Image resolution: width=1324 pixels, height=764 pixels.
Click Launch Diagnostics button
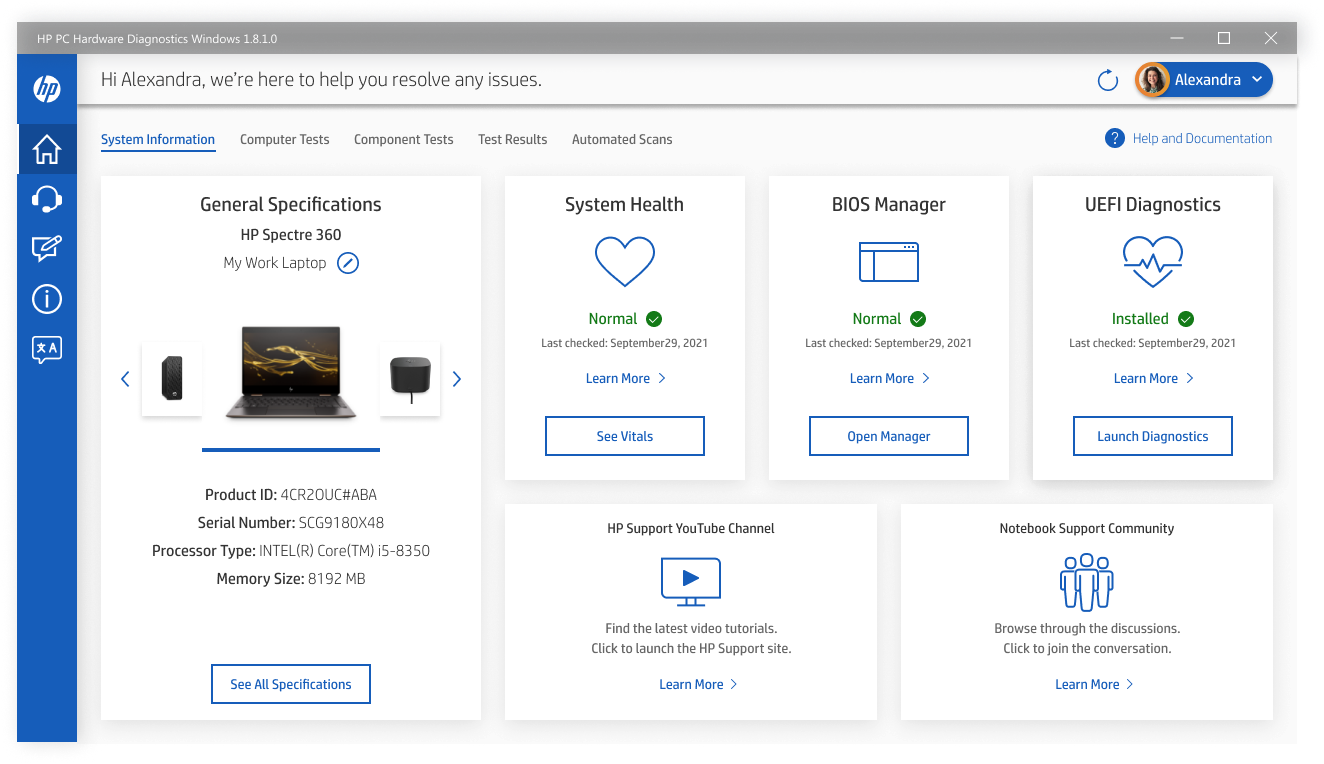pyautogui.click(x=1153, y=436)
